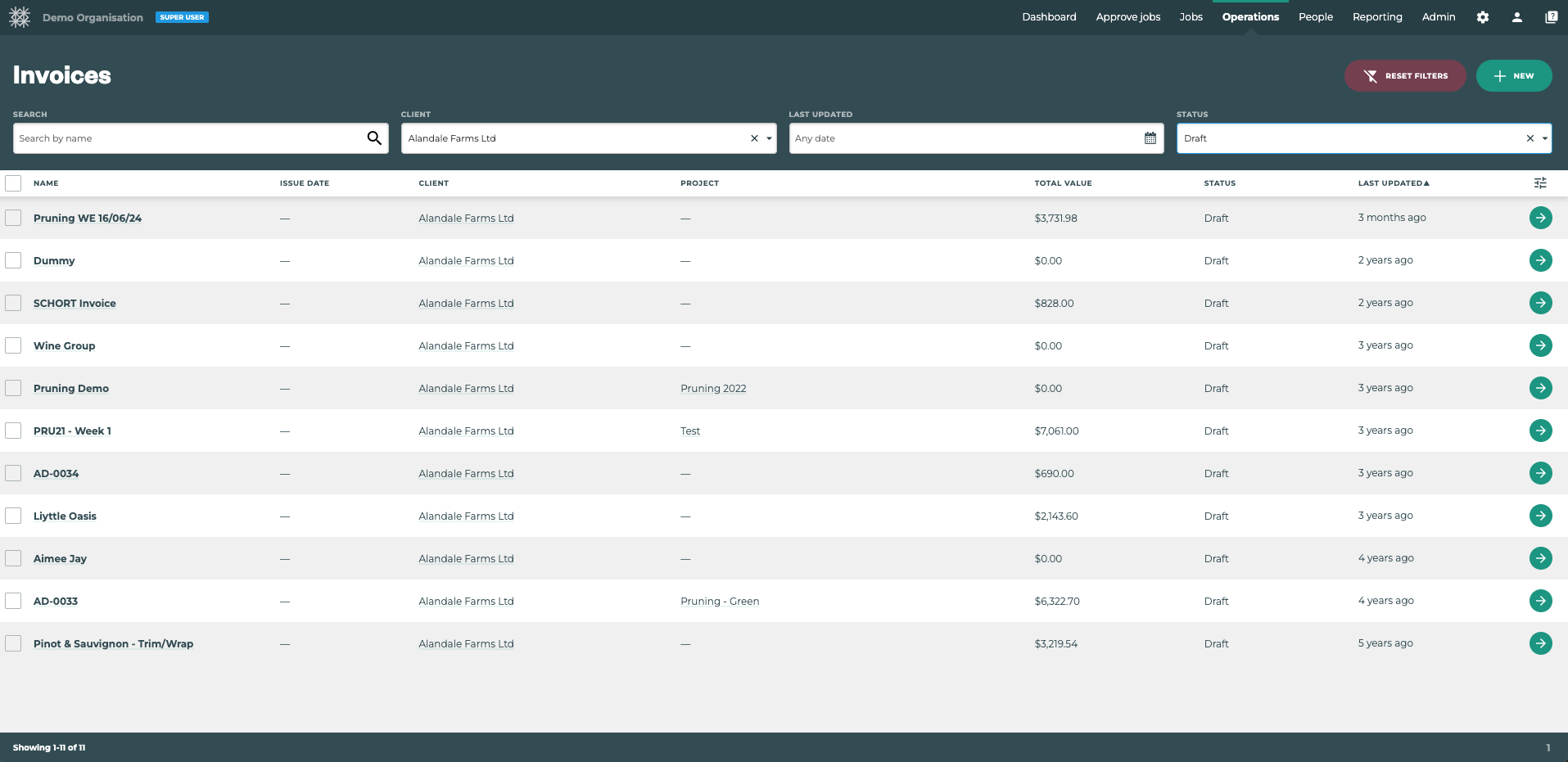1568x762 pixels.
Task: Click page 1 in the pagination bar
Action: pyautogui.click(x=1548, y=747)
